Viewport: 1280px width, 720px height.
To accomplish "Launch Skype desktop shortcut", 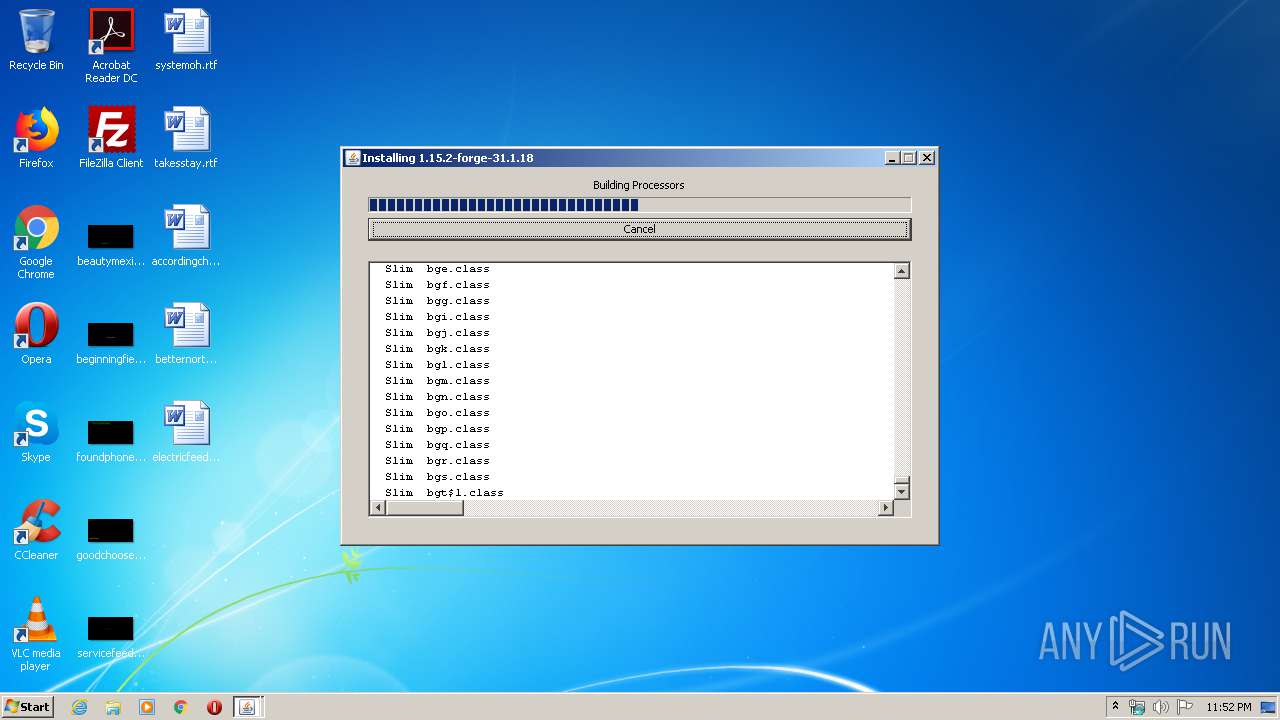I will click(36, 432).
